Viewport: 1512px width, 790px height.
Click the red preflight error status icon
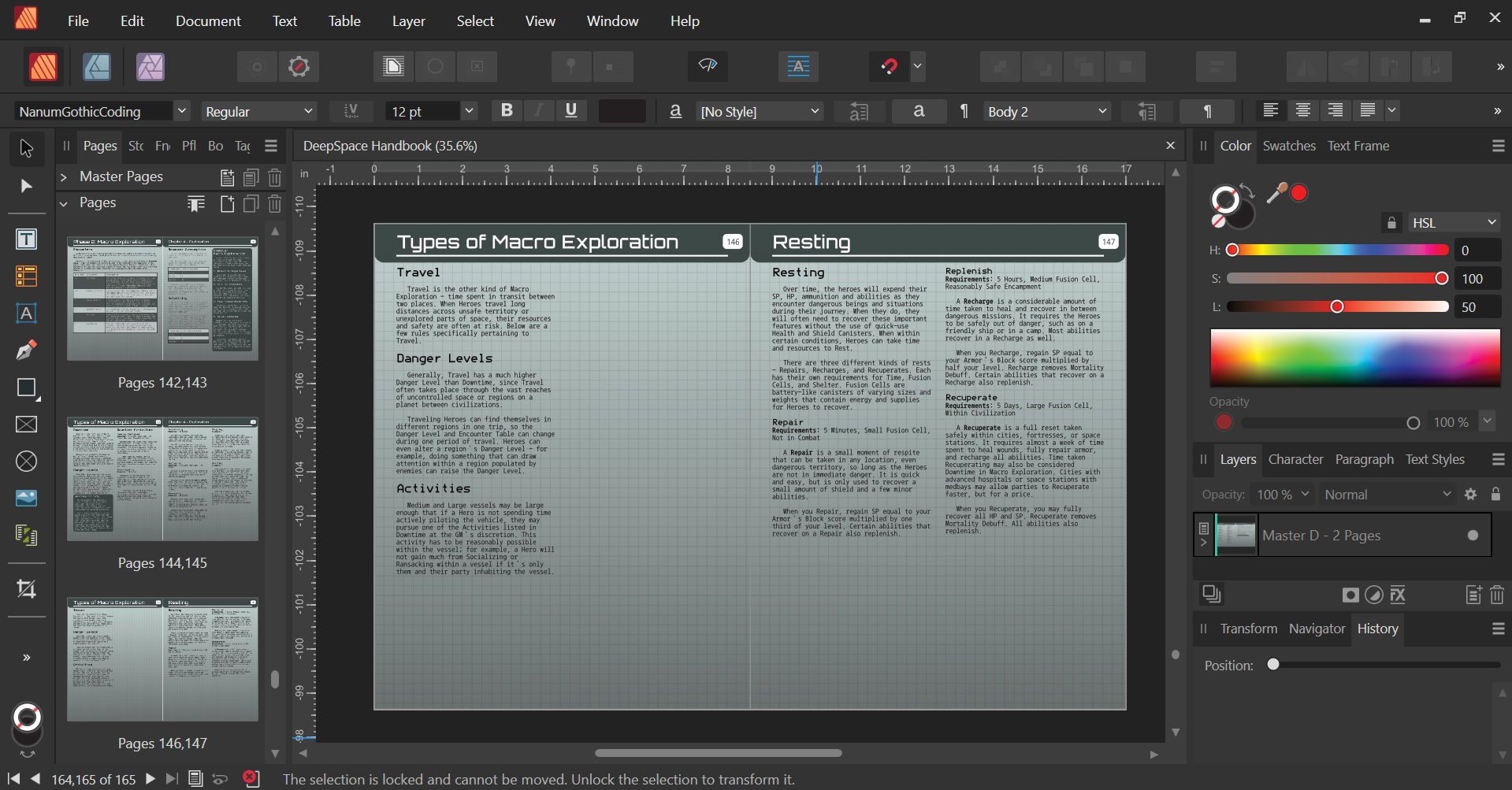click(251, 778)
